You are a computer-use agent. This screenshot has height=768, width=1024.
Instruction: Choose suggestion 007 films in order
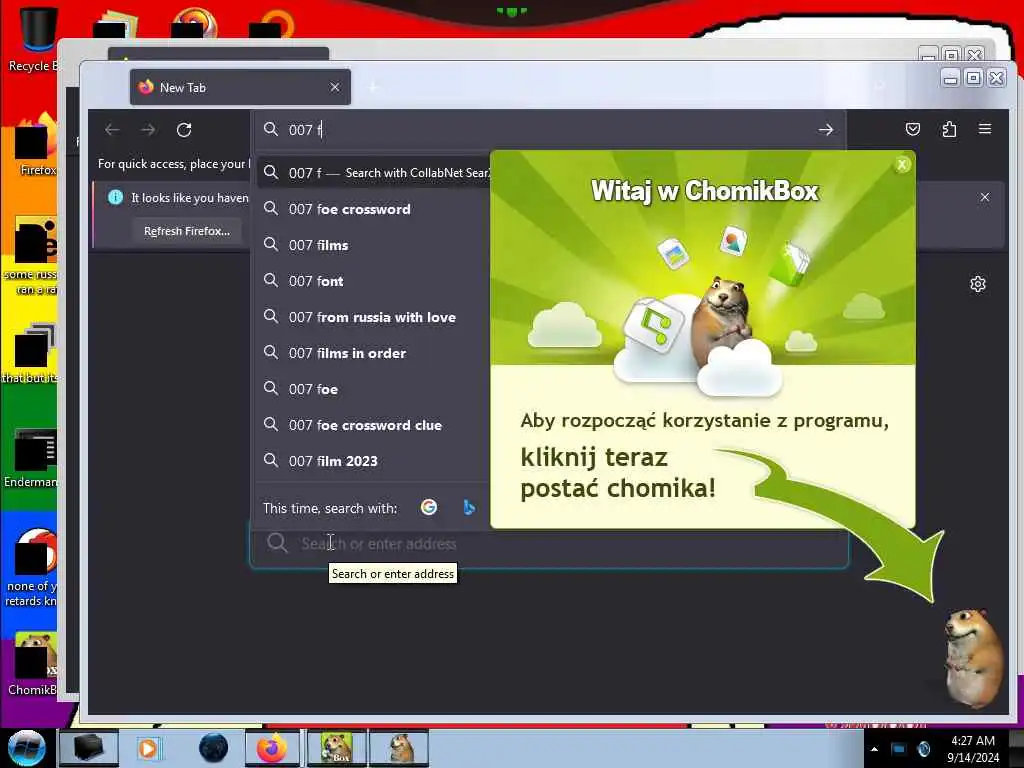point(372,353)
